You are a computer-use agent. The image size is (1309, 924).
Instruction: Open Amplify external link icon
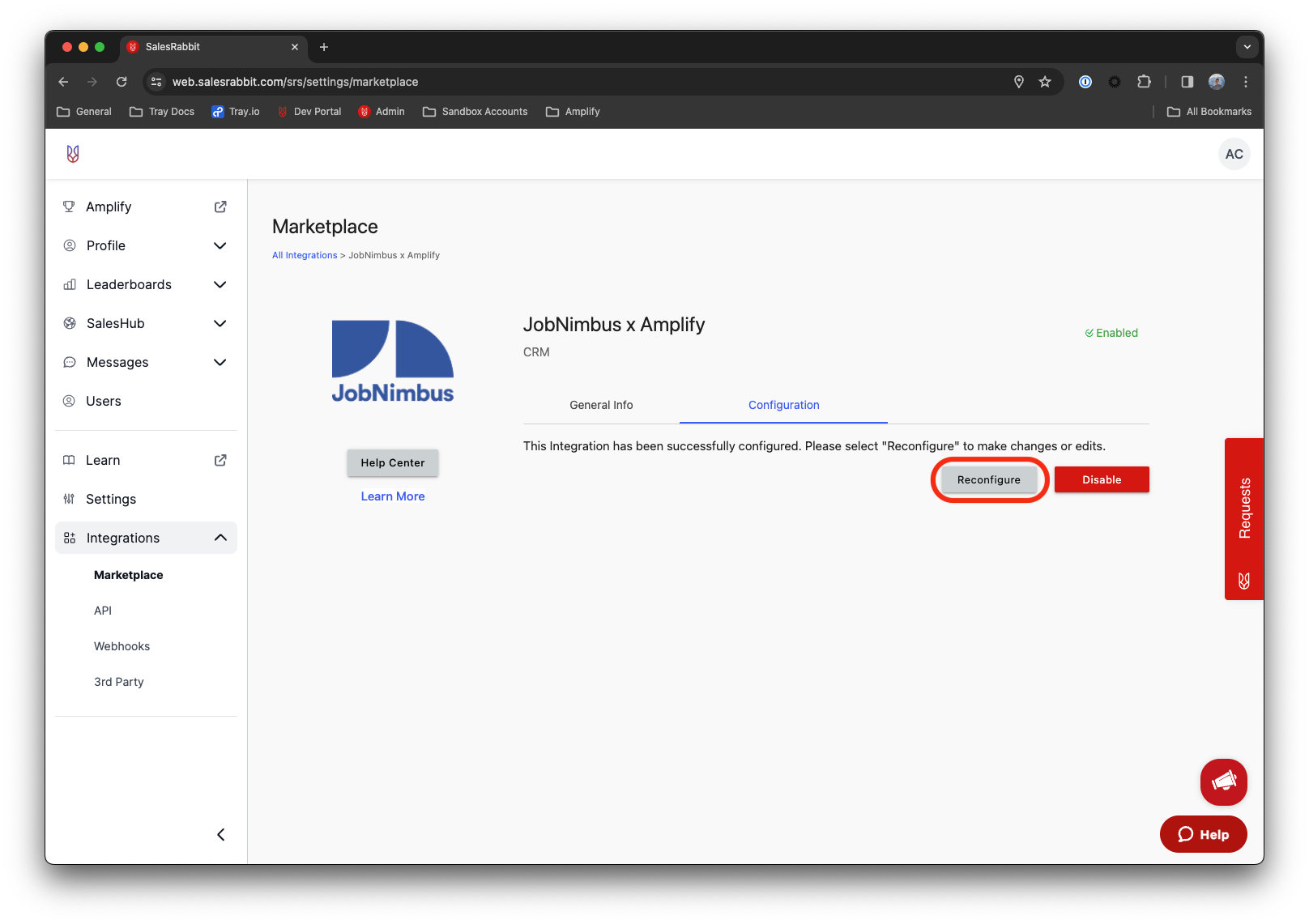click(220, 207)
